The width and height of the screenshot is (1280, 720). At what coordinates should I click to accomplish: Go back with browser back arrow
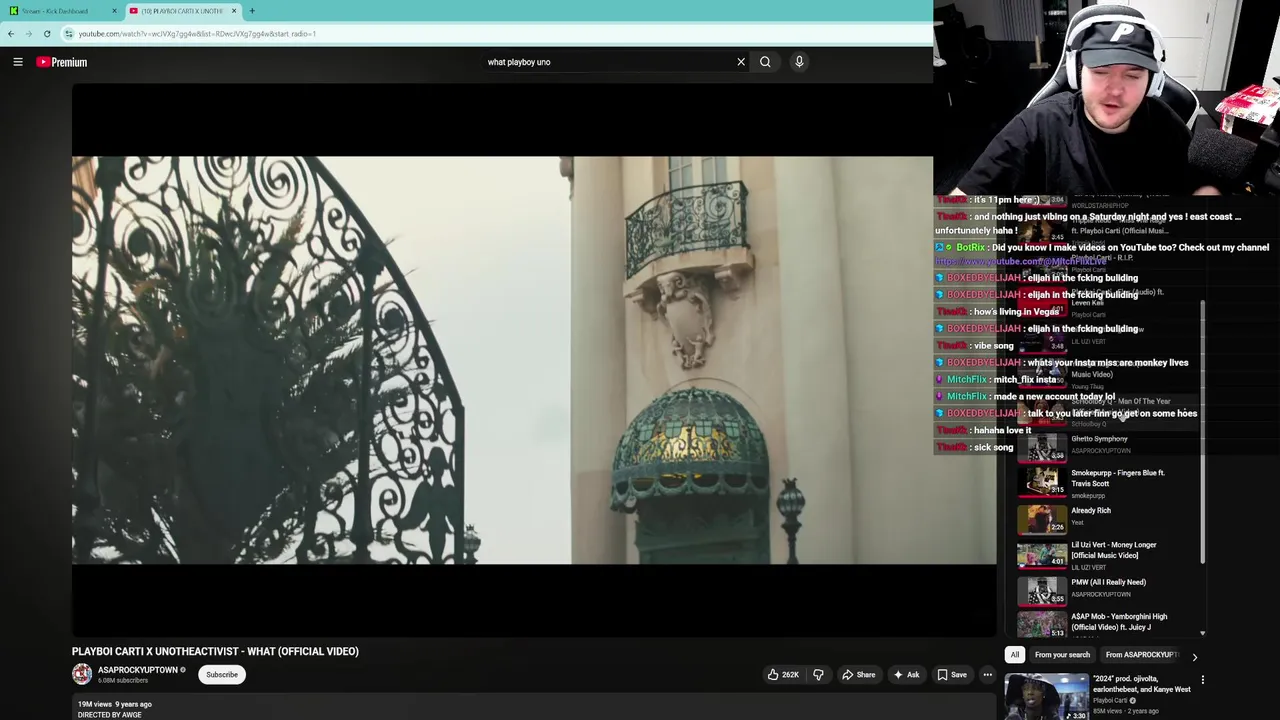[x=11, y=34]
